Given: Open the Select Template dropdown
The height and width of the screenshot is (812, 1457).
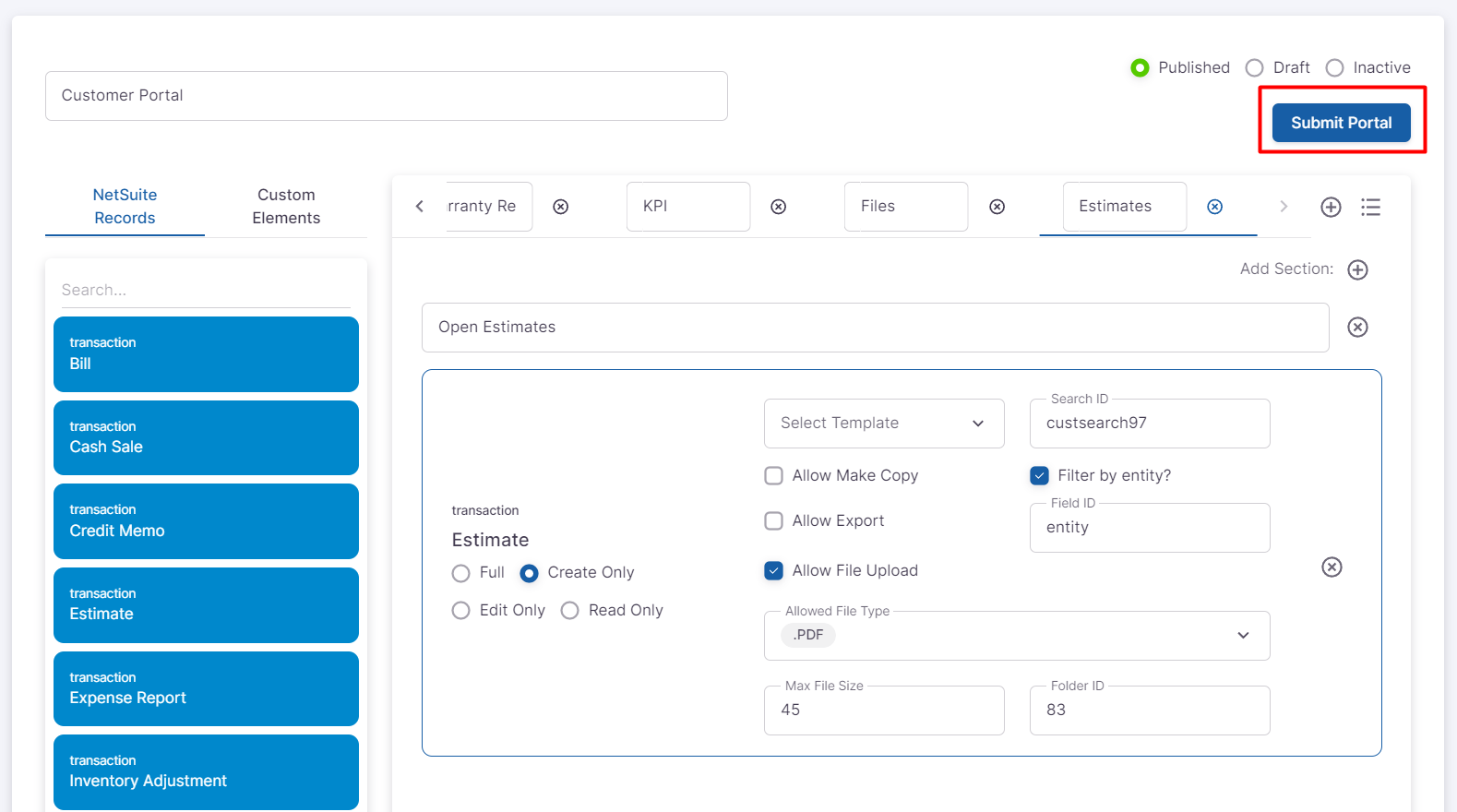Looking at the screenshot, I should (x=883, y=424).
